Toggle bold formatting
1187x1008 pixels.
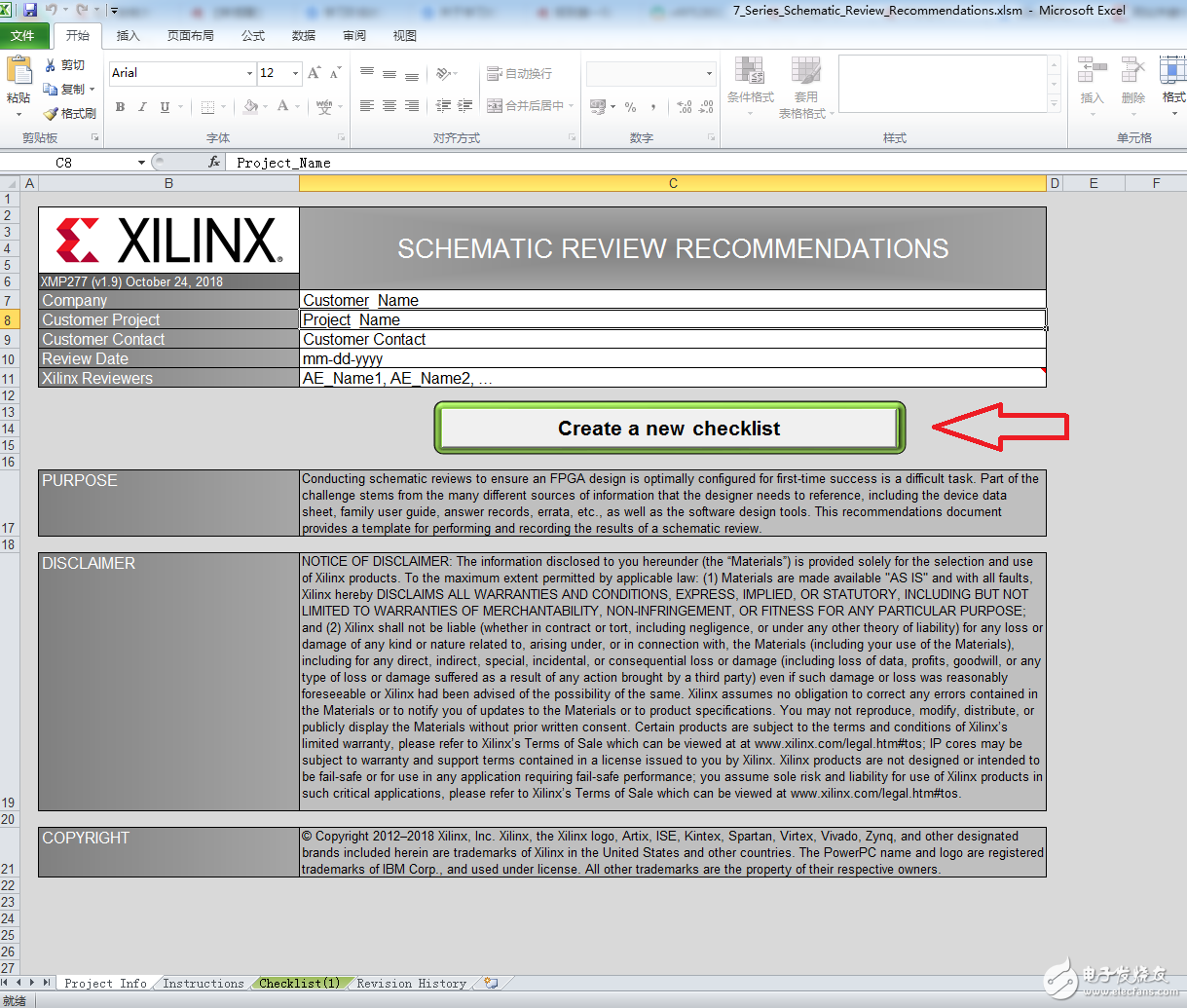[x=120, y=107]
